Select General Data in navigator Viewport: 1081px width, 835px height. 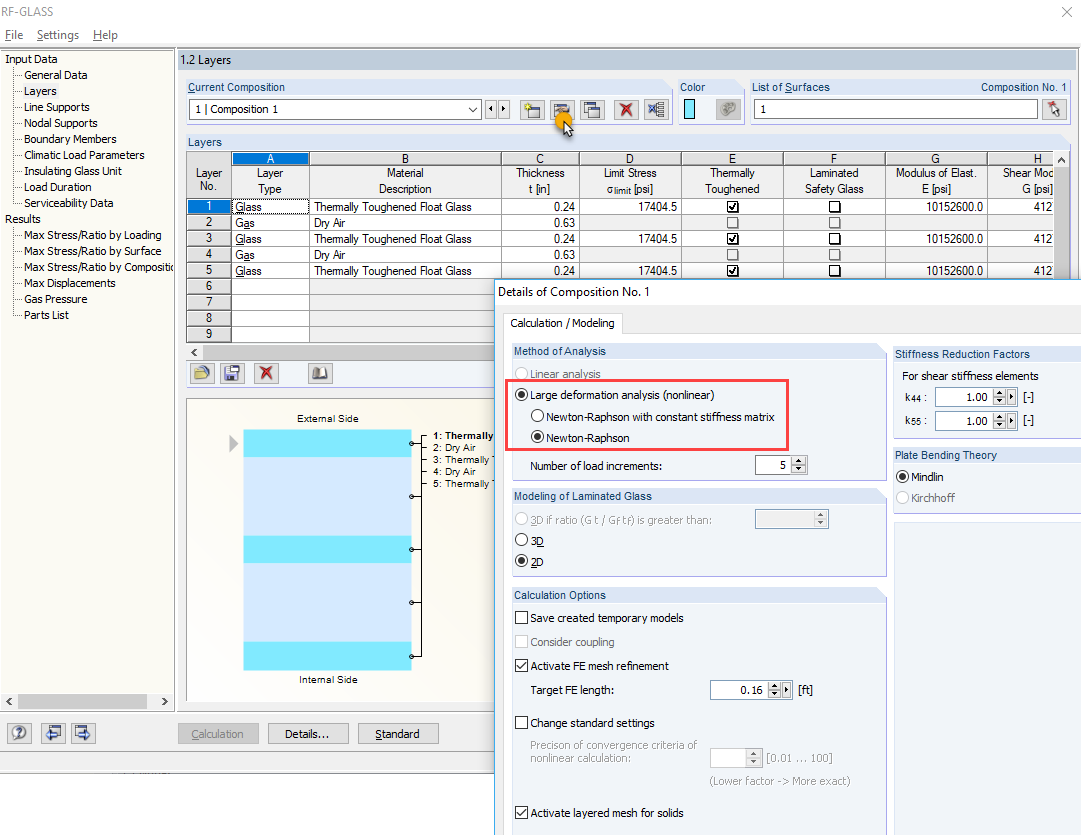click(56, 75)
